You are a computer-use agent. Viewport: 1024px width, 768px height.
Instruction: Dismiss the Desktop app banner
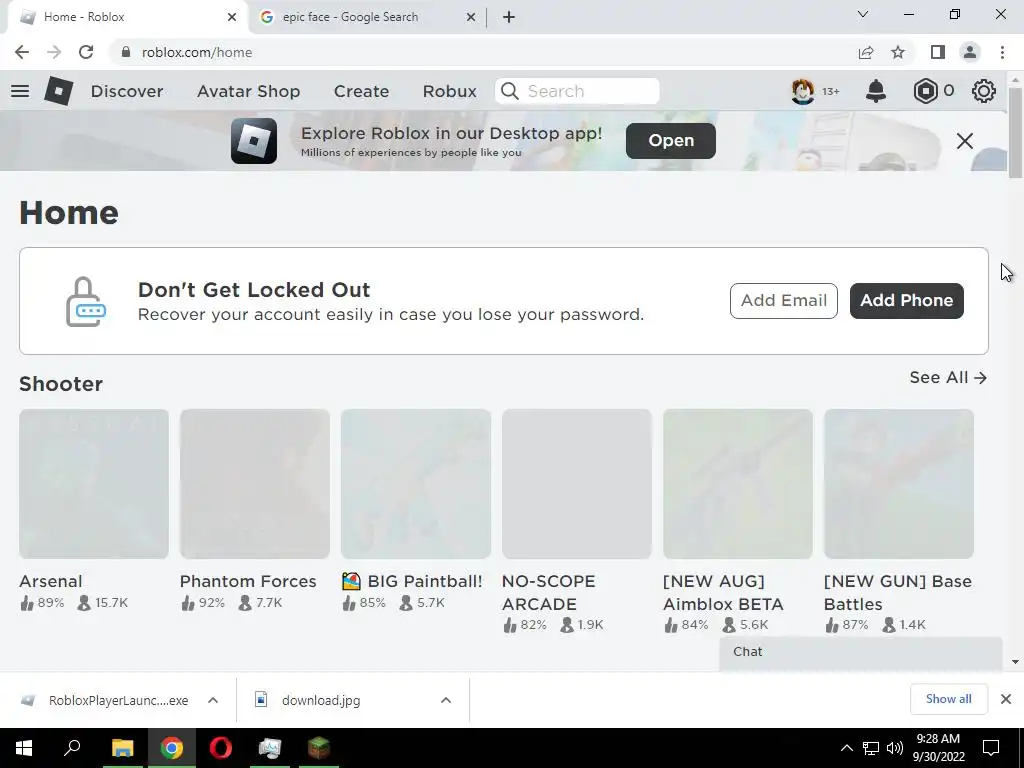(965, 141)
